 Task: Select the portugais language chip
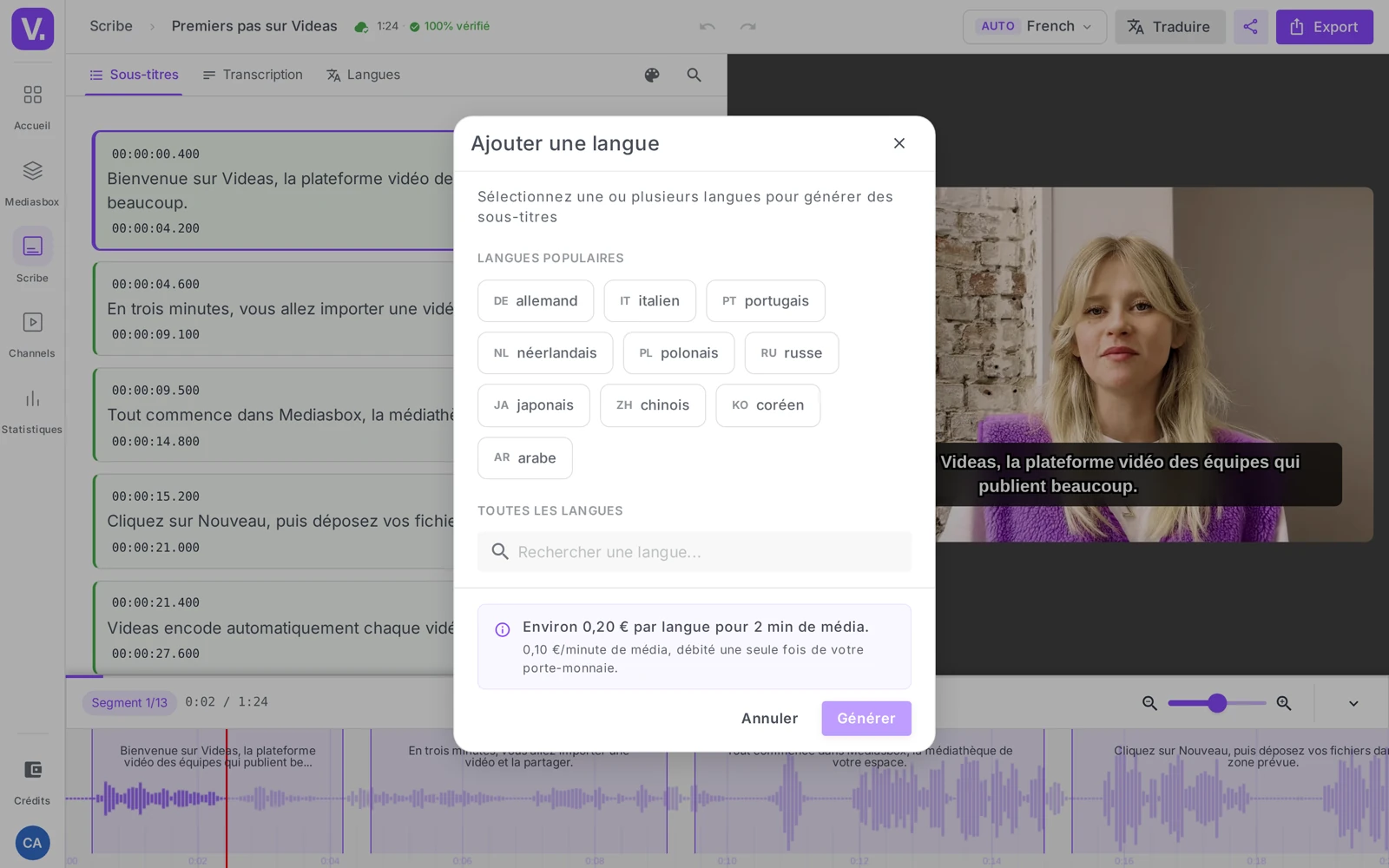pos(766,301)
